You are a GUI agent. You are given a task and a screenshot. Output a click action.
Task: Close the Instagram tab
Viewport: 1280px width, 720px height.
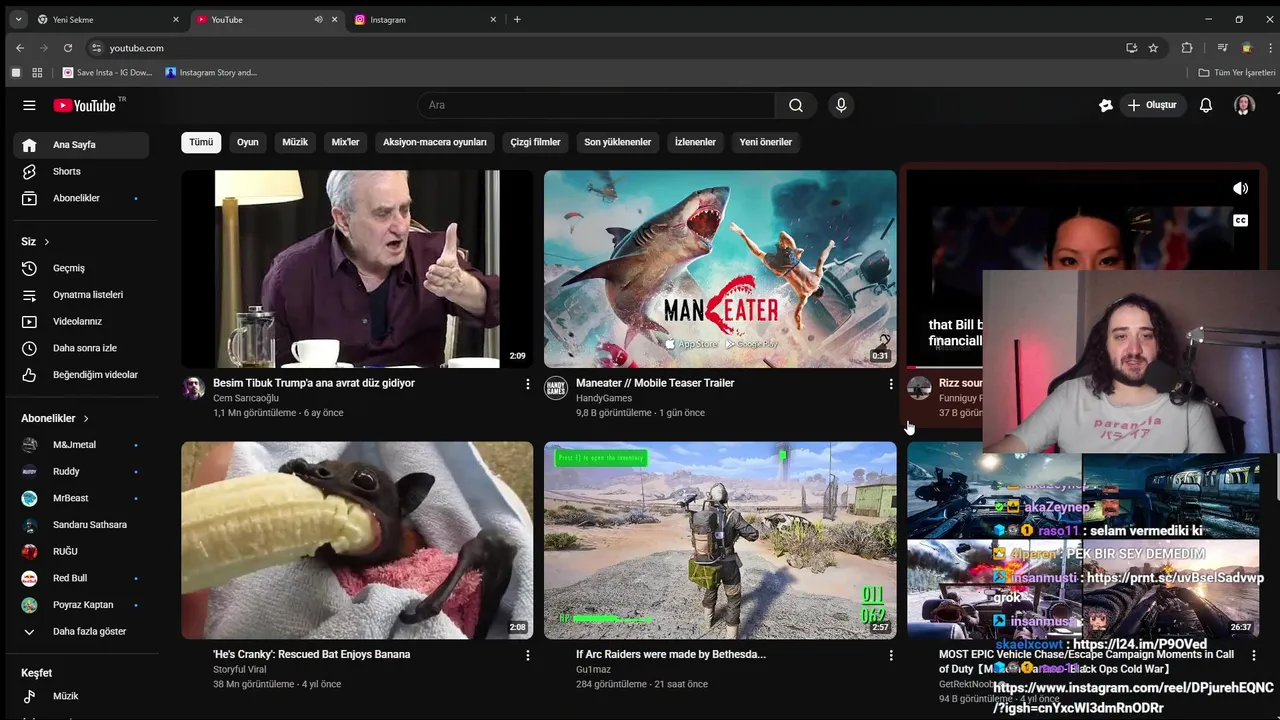[493, 19]
